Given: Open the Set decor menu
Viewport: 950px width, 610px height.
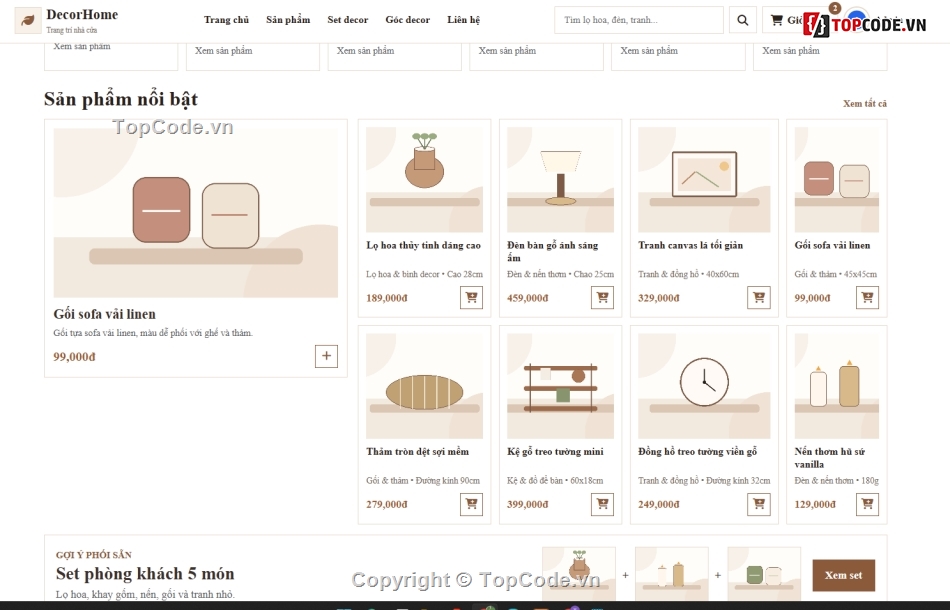Looking at the screenshot, I should pos(348,20).
